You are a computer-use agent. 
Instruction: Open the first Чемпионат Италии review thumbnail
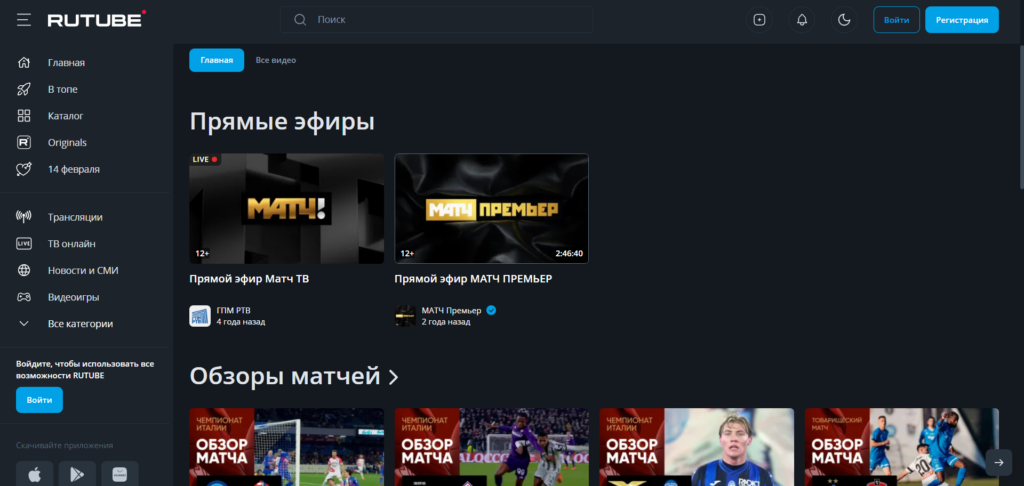click(x=287, y=447)
